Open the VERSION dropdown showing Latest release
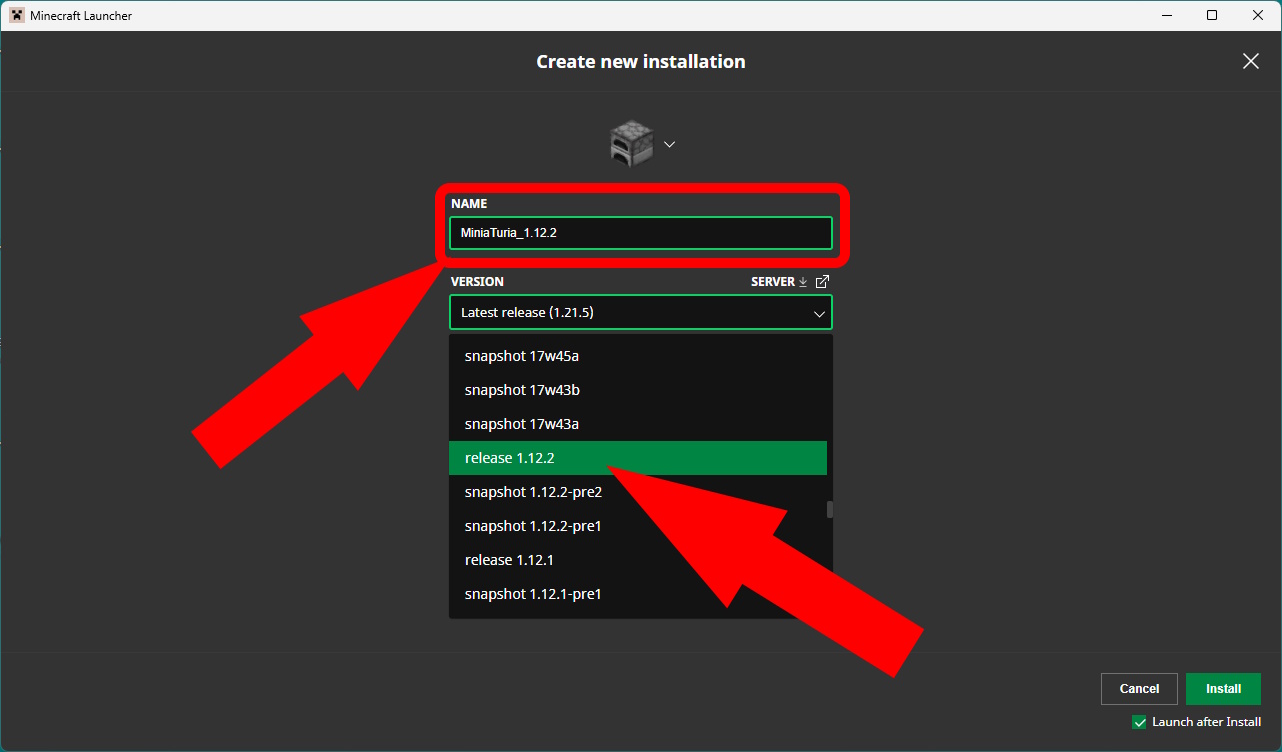The image size is (1282, 752). (640, 312)
